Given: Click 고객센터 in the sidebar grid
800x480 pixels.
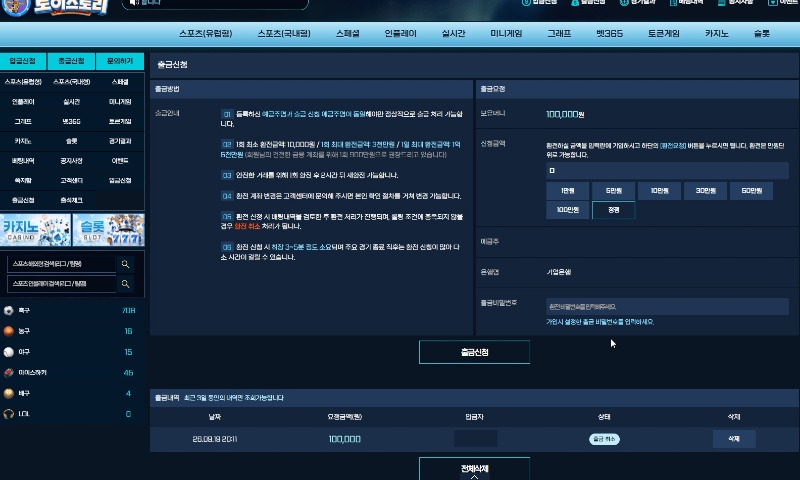Looking at the screenshot, I should (x=71, y=181).
